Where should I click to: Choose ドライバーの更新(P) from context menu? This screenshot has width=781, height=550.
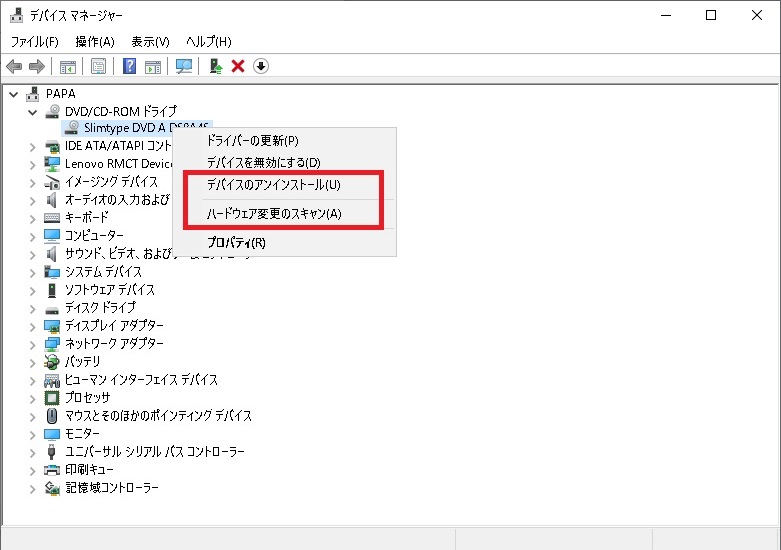(252, 141)
